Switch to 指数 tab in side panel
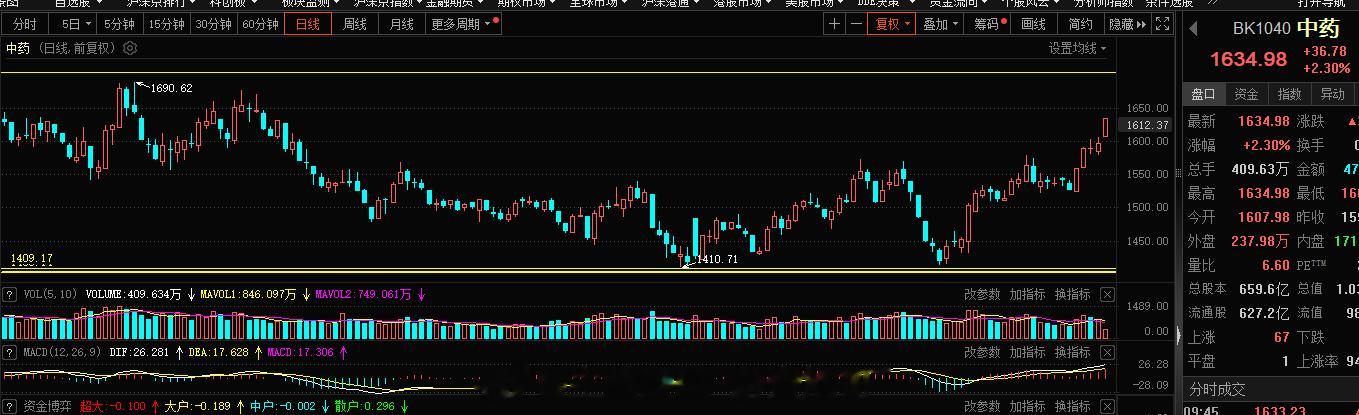Image resolution: width=1359 pixels, height=415 pixels. point(1290,94)
